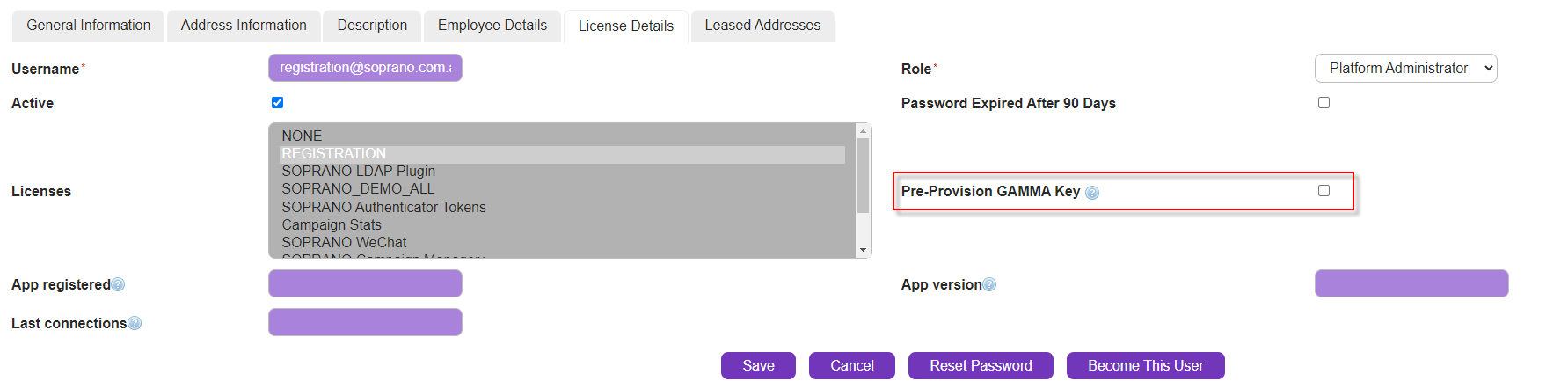1568x389 pixels.
Task: Click Become This User button
Action: [x=1145, y=366]
